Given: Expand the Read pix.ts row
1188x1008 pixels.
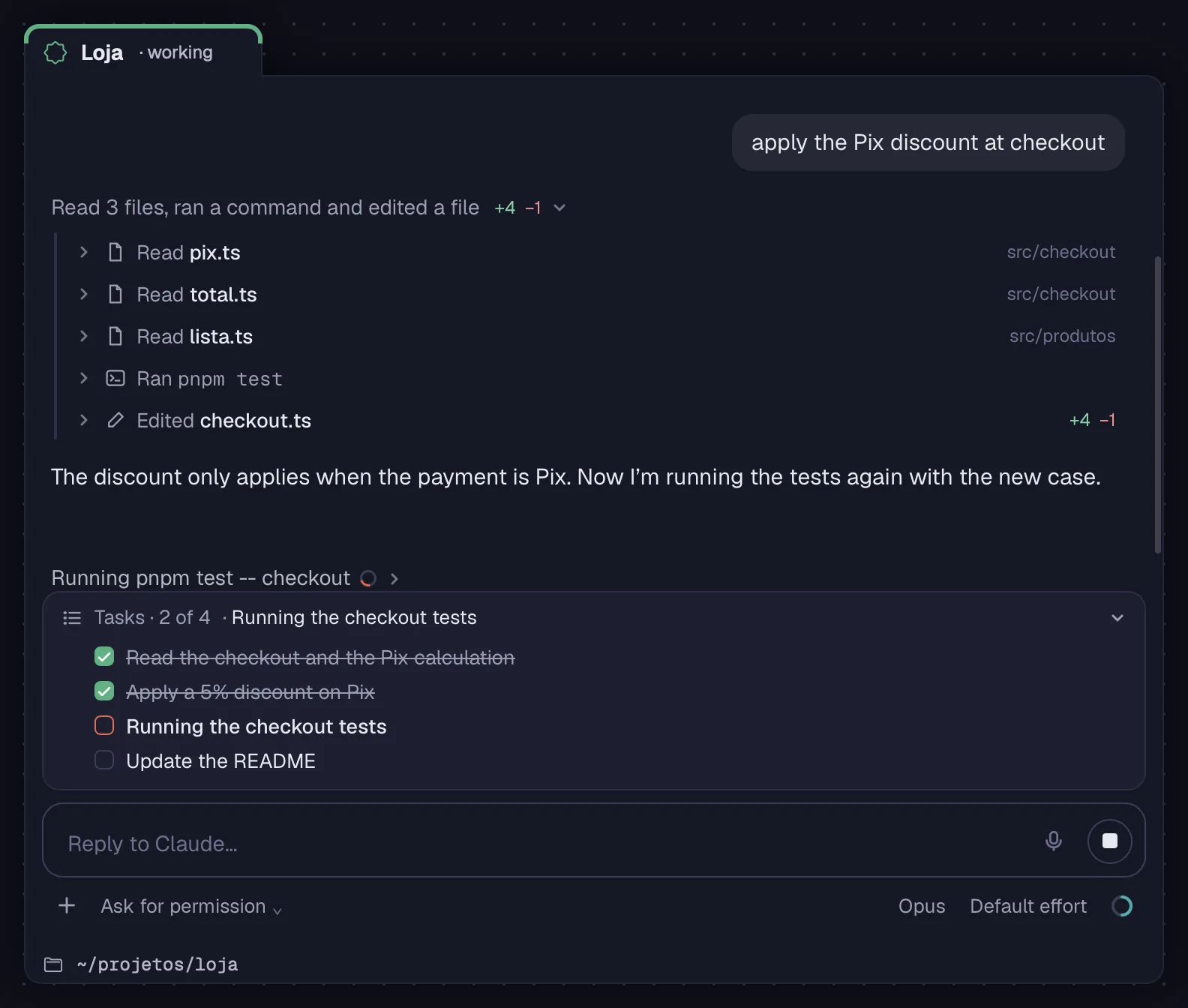Looking at the screenshot, I should (83, 252).
